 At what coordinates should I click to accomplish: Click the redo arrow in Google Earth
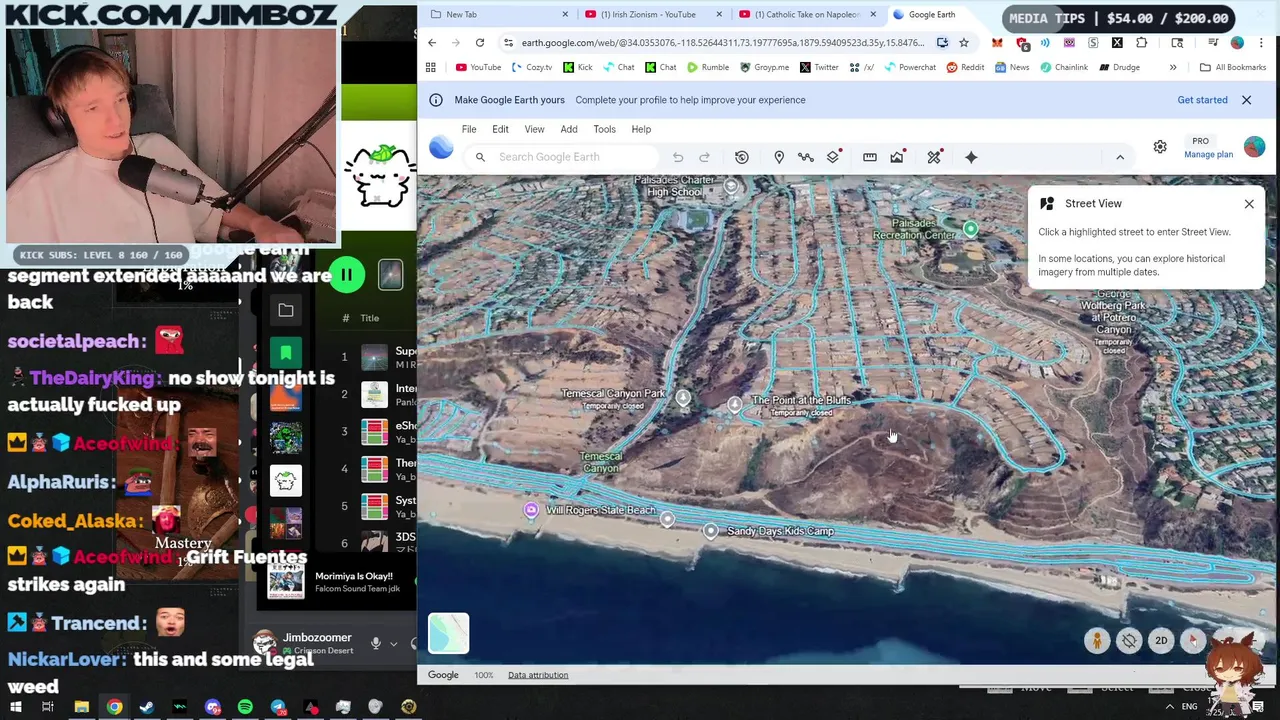pos(704,157)
